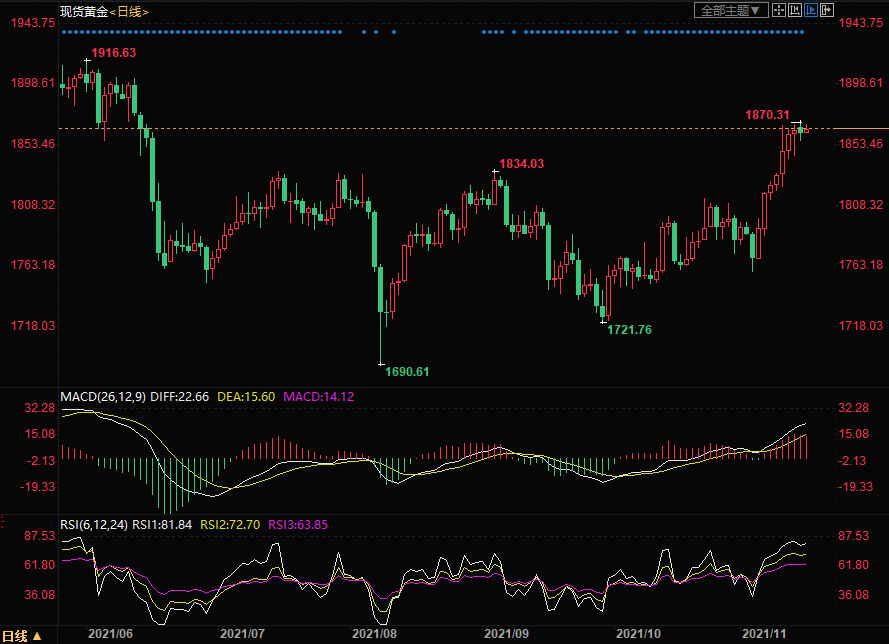Viewport: 889px width, 644px height.
Task: Toggle the highlighted blue play-style chart icon
Action: click(811, 10)
